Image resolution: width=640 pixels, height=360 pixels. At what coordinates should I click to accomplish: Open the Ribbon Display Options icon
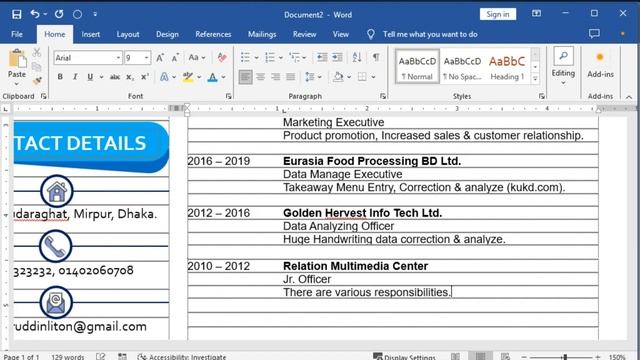(536, 14)
